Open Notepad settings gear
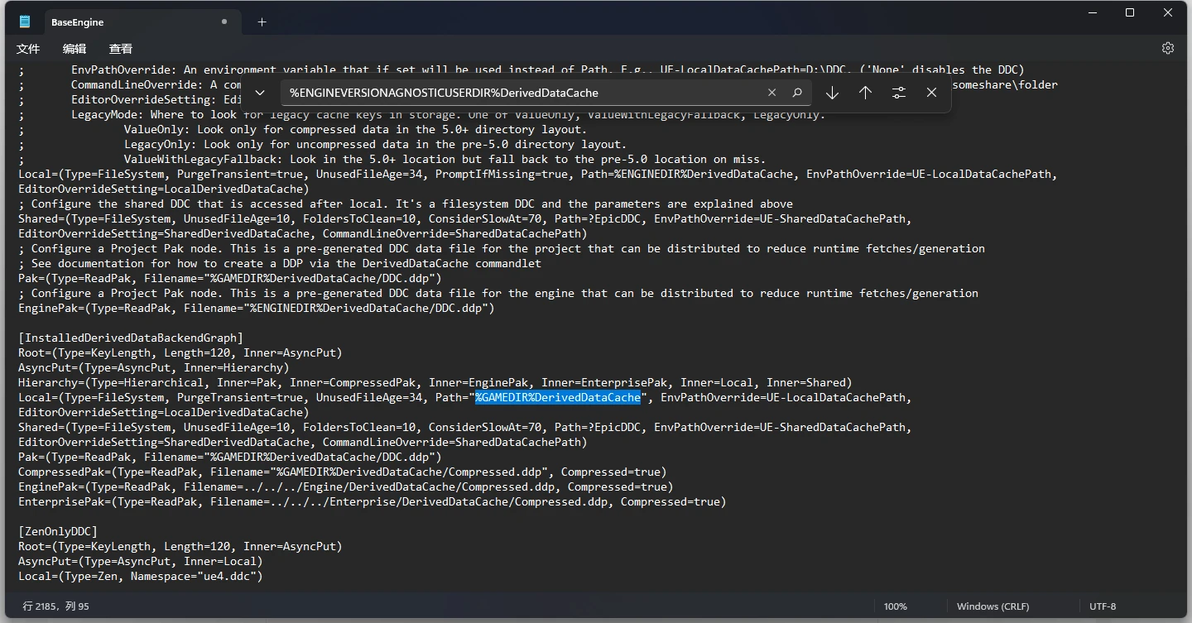Viewport: 1192px width, 623px height. [1168, 48]
